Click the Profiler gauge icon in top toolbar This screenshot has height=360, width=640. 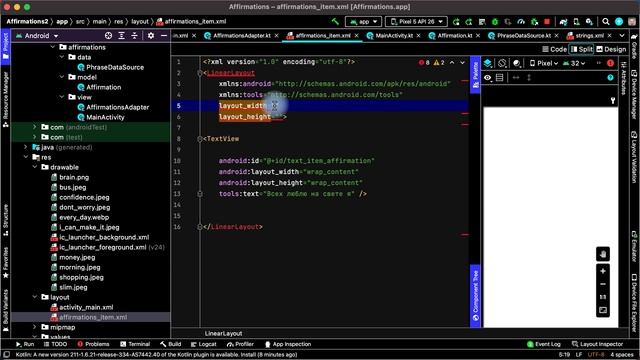pos(521,22)
